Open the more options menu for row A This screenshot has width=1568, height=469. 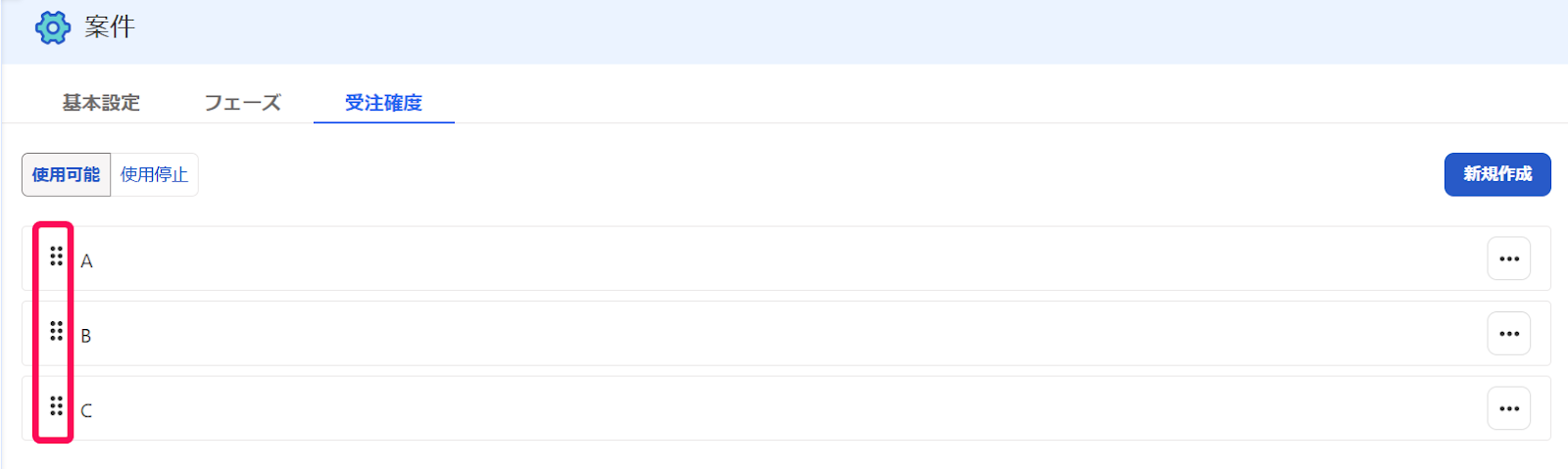(1509, 258)
